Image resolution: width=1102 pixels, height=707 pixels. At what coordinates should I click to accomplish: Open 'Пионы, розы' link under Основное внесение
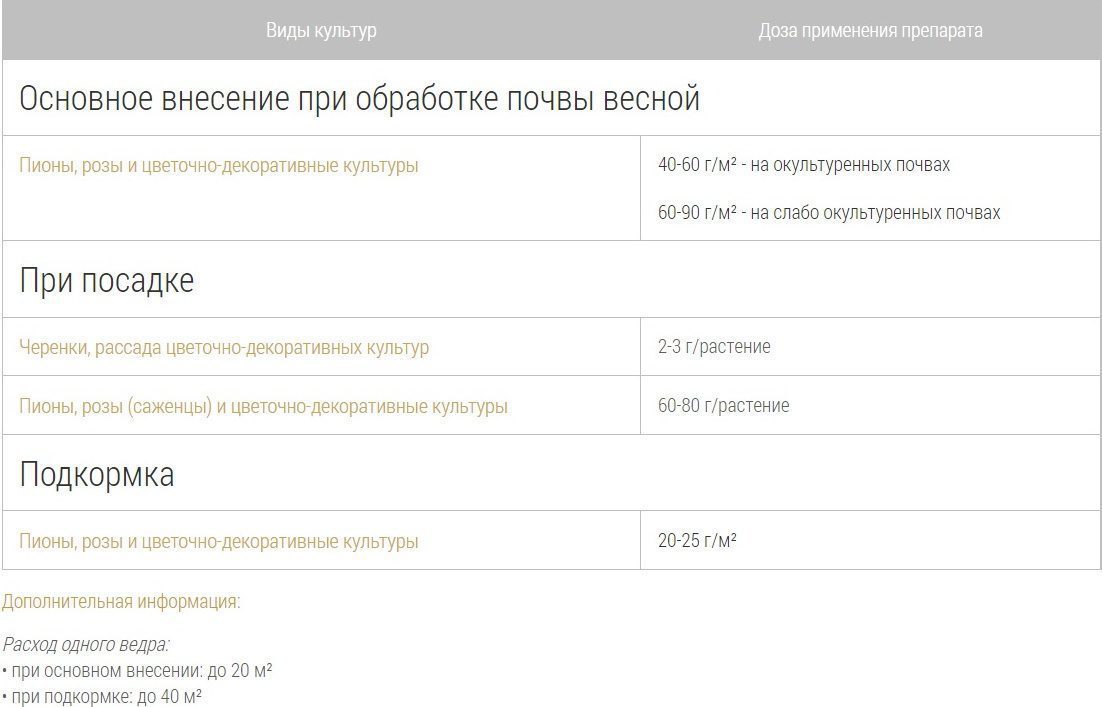(x=218, y=166)
